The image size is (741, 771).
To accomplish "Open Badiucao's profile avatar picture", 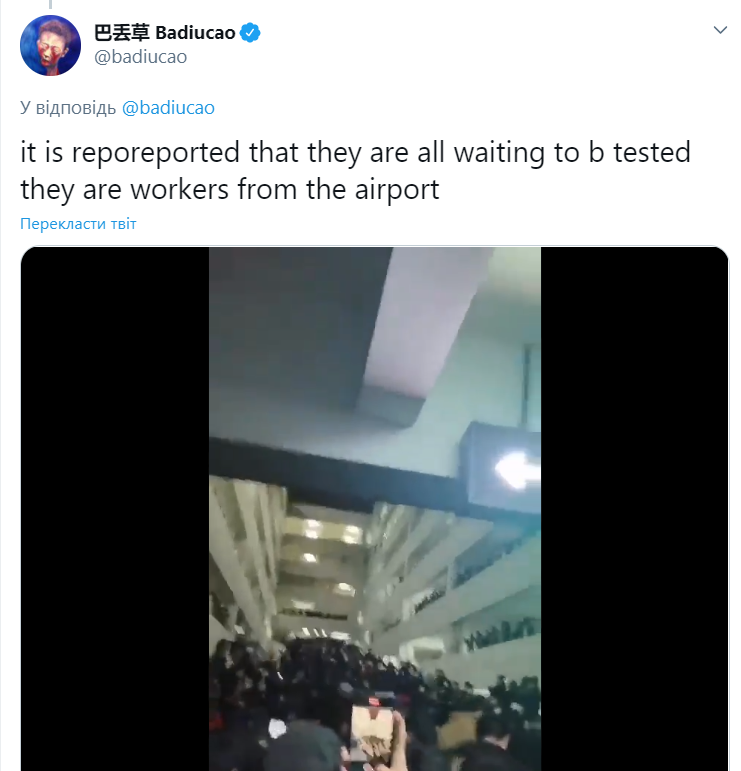I will [x=50, y=45].
